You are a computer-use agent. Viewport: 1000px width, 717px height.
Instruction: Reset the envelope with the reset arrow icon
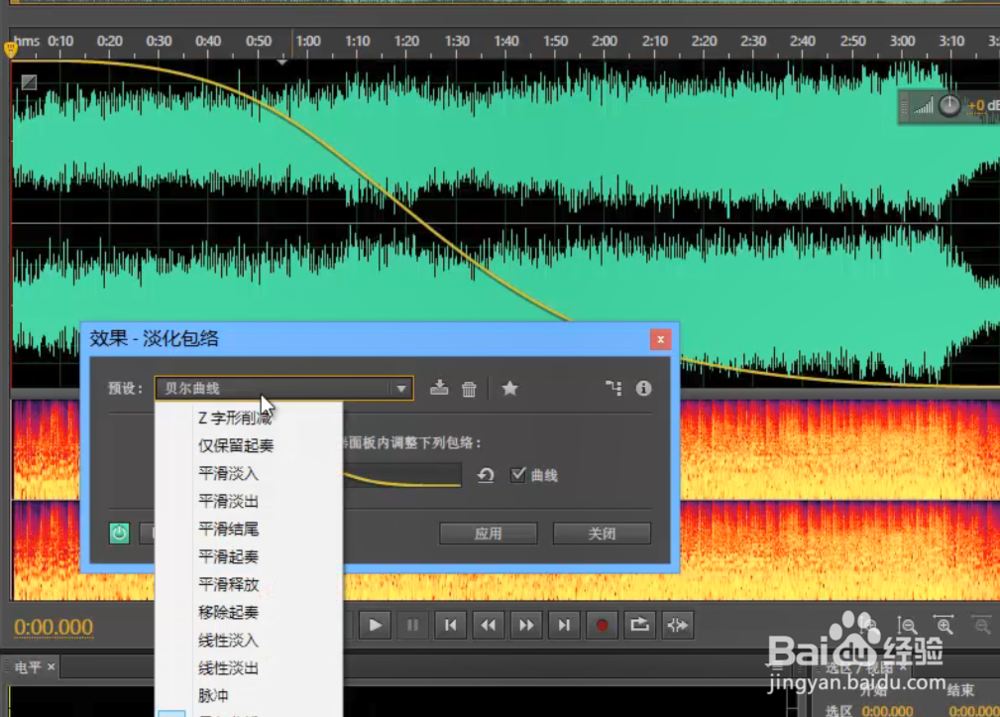[486, 475]
